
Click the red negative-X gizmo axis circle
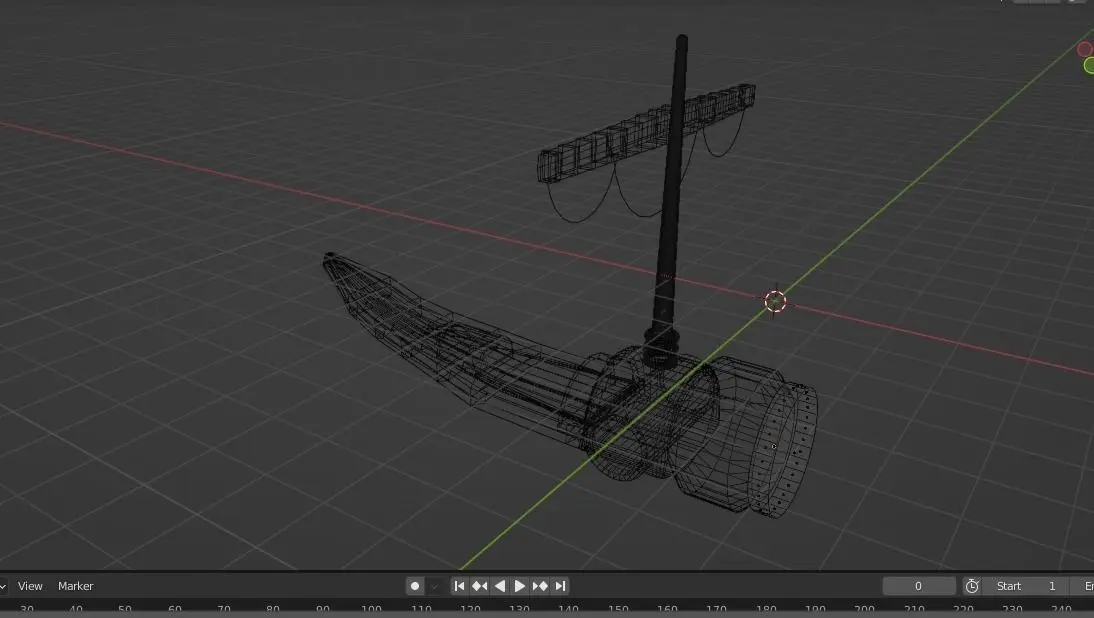pos(1086,49)
